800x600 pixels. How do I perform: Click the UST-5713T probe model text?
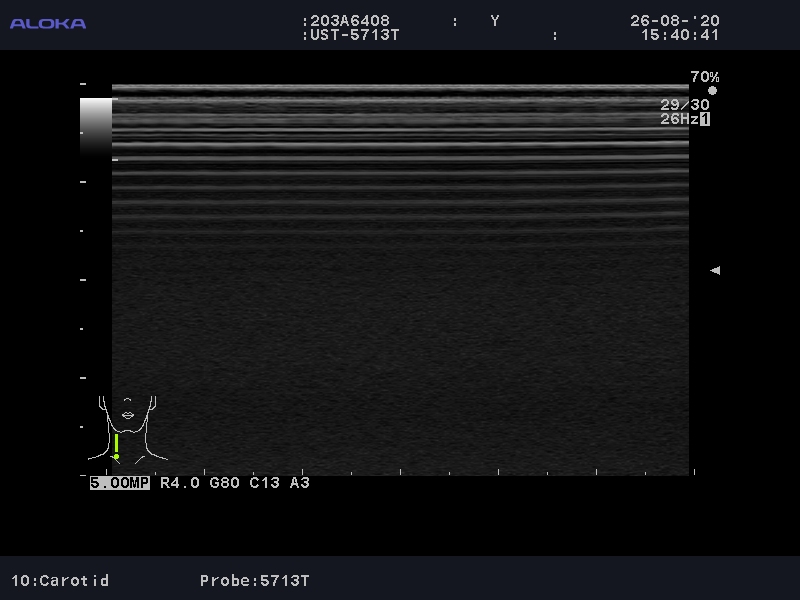click(354, 35)
